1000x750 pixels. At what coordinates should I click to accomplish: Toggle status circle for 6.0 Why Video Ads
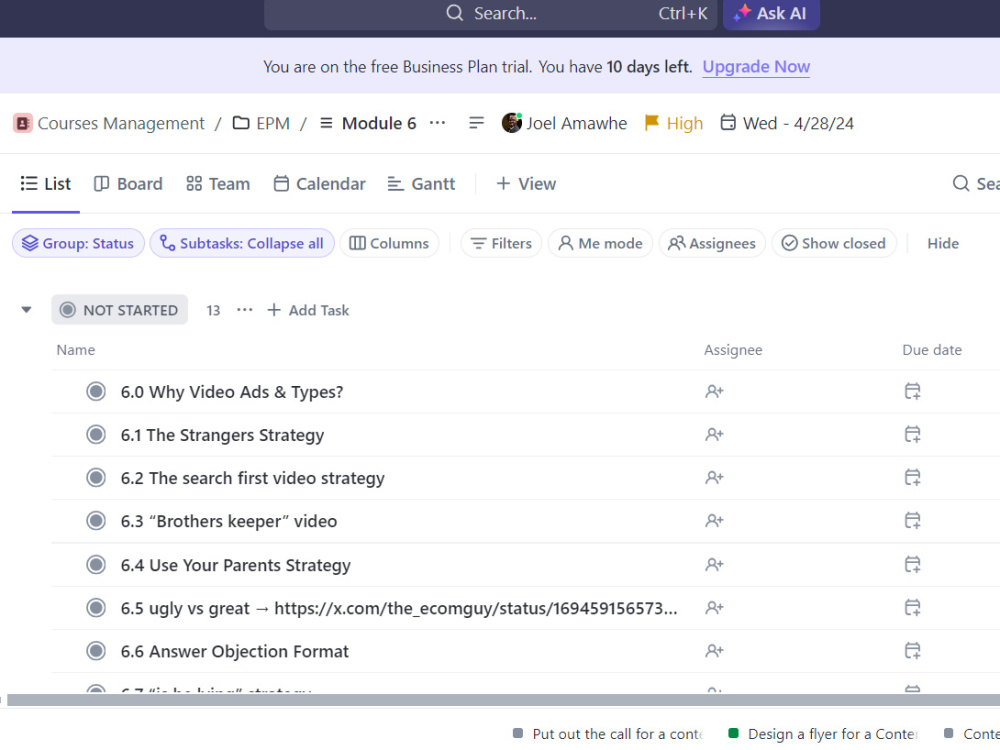click(96, 391)
